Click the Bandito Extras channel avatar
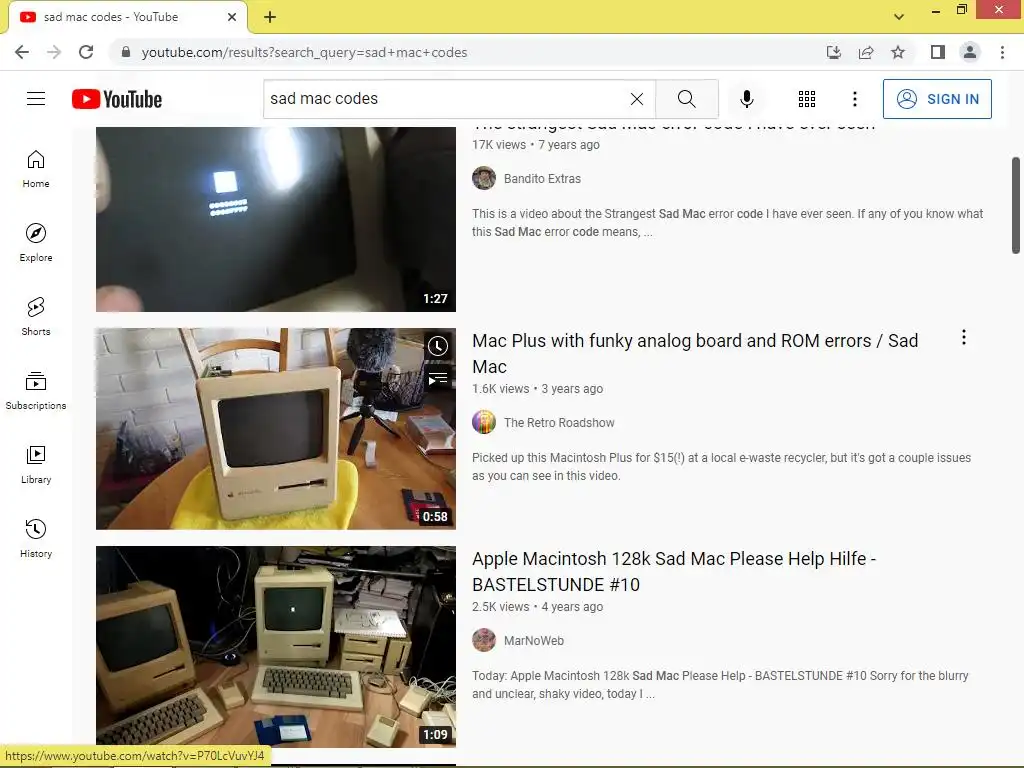The width and height of the screenshot is (1024, 768). coord(484,178)
